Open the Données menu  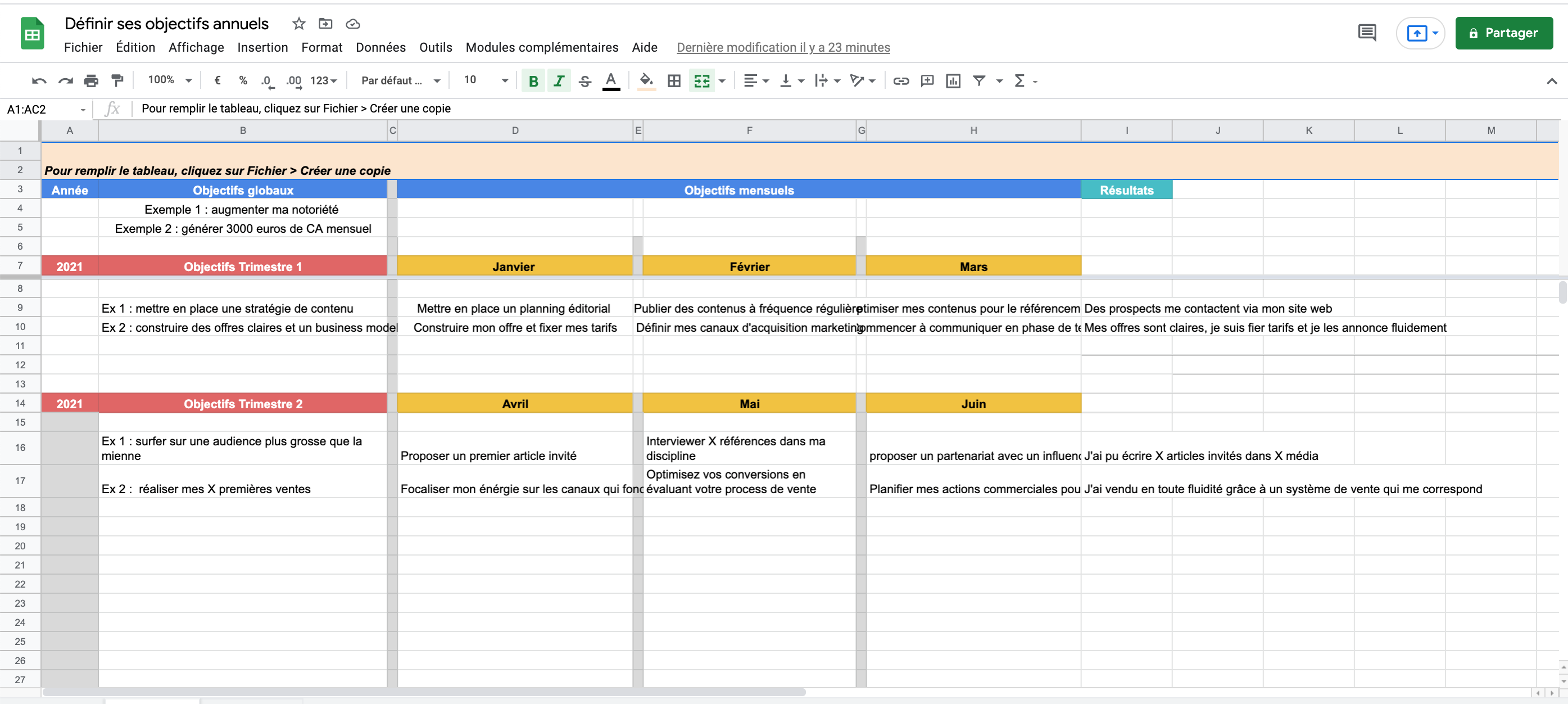(x=380, y=47)
